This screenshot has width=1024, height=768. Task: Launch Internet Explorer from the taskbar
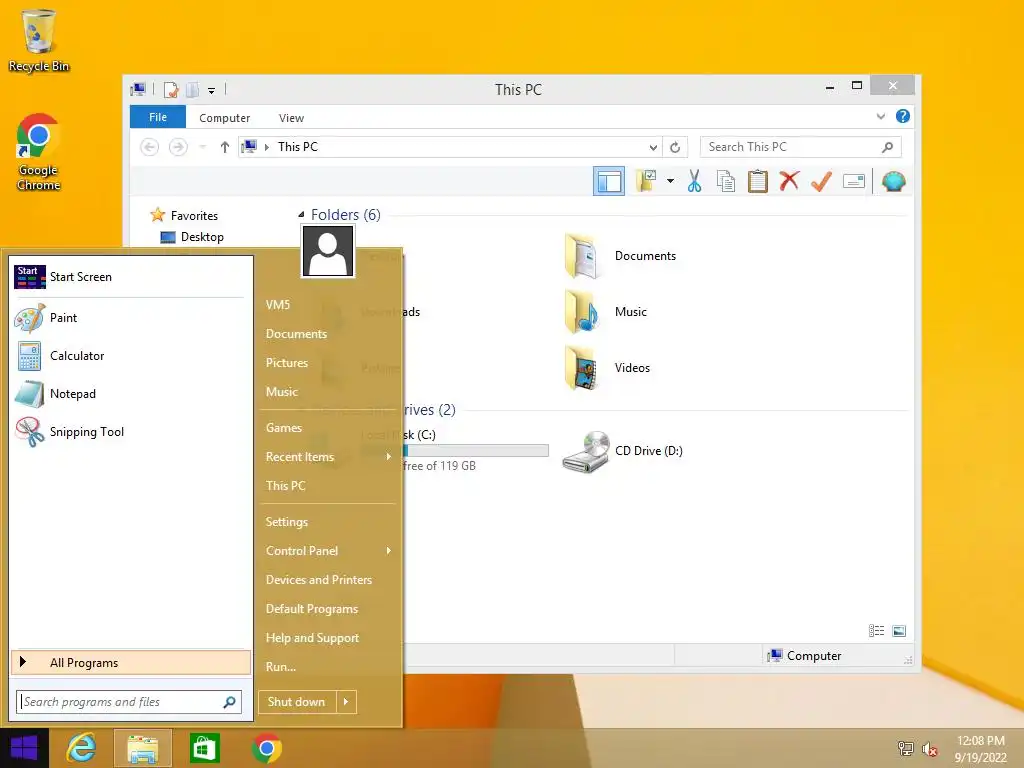(x=82, y=748)
